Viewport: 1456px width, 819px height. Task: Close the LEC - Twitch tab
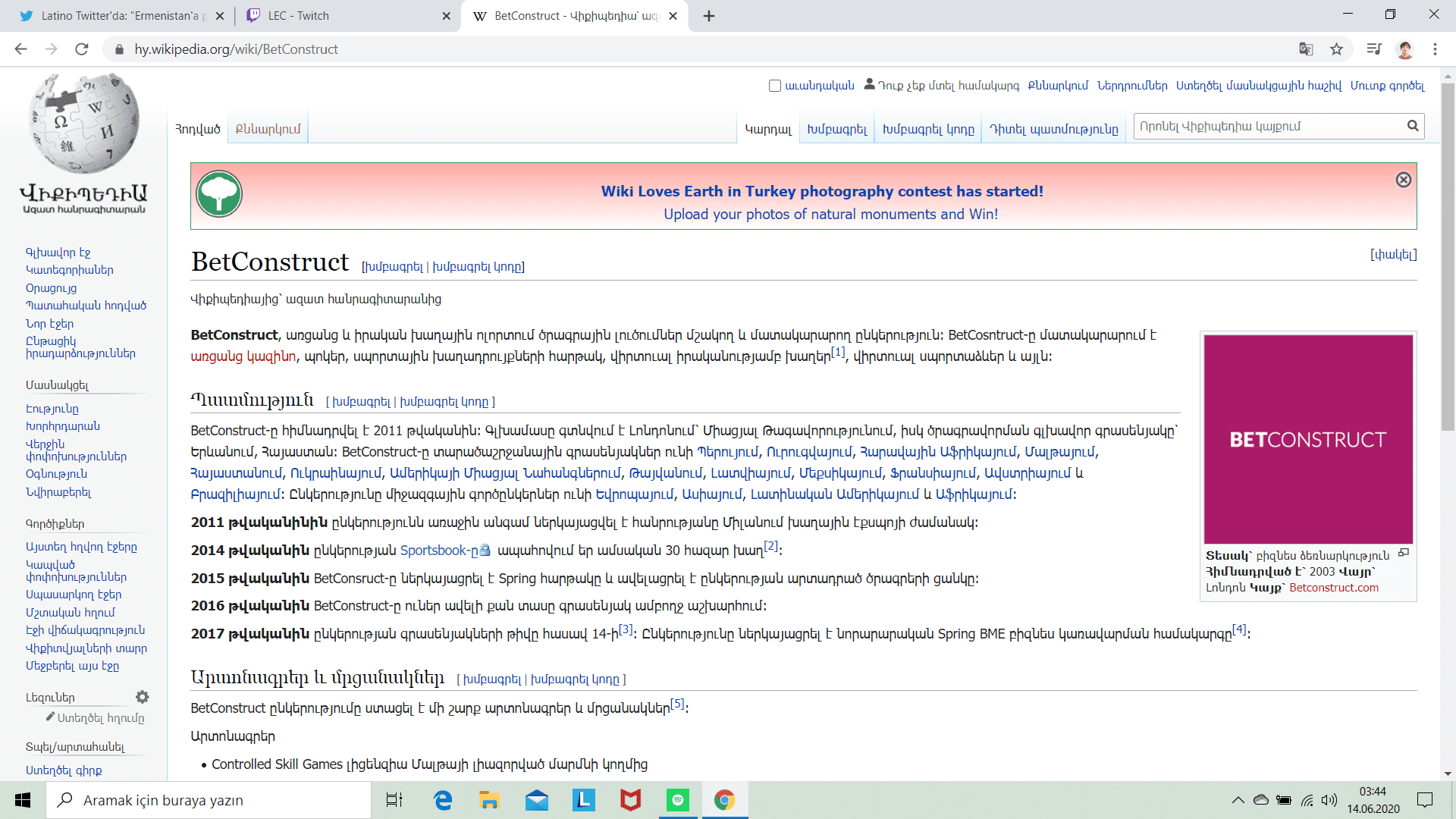tap(447, 16)
